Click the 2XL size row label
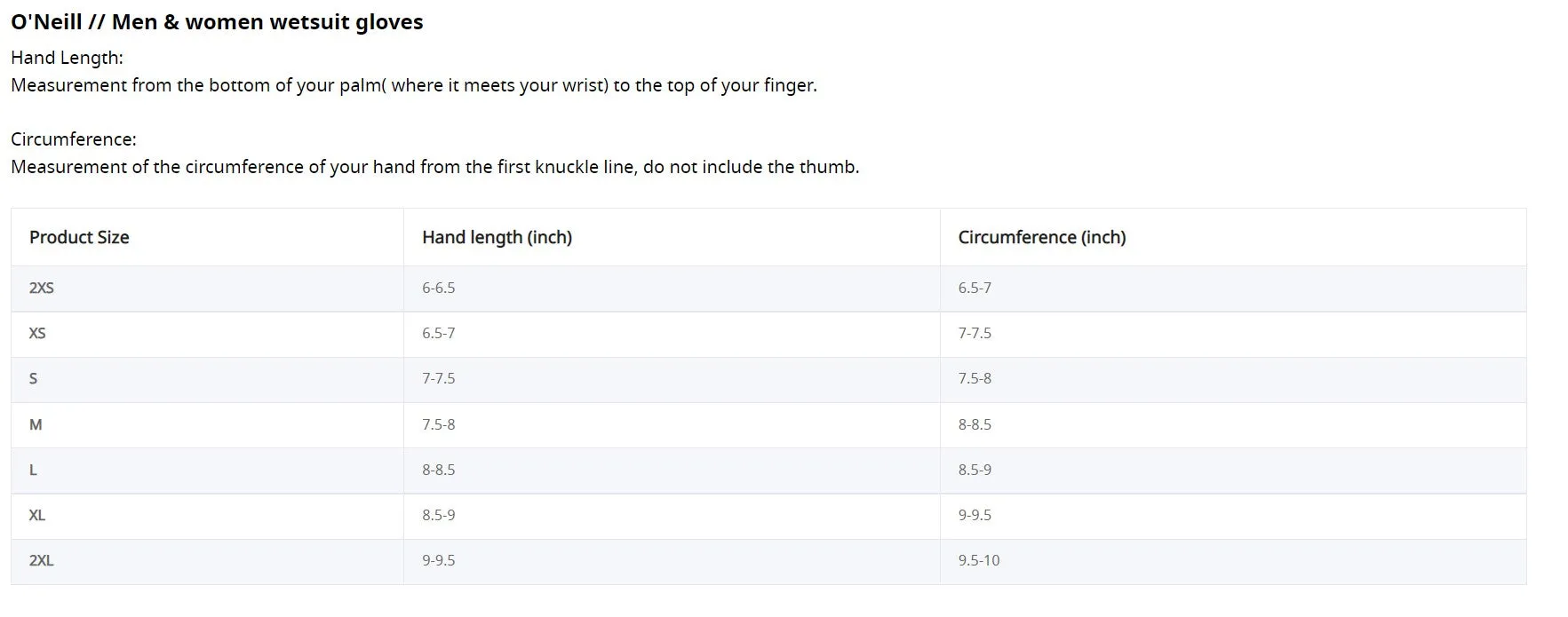The width and height of the screenshot is (1568, 617). pyautogui.click(x=42, y=560)
